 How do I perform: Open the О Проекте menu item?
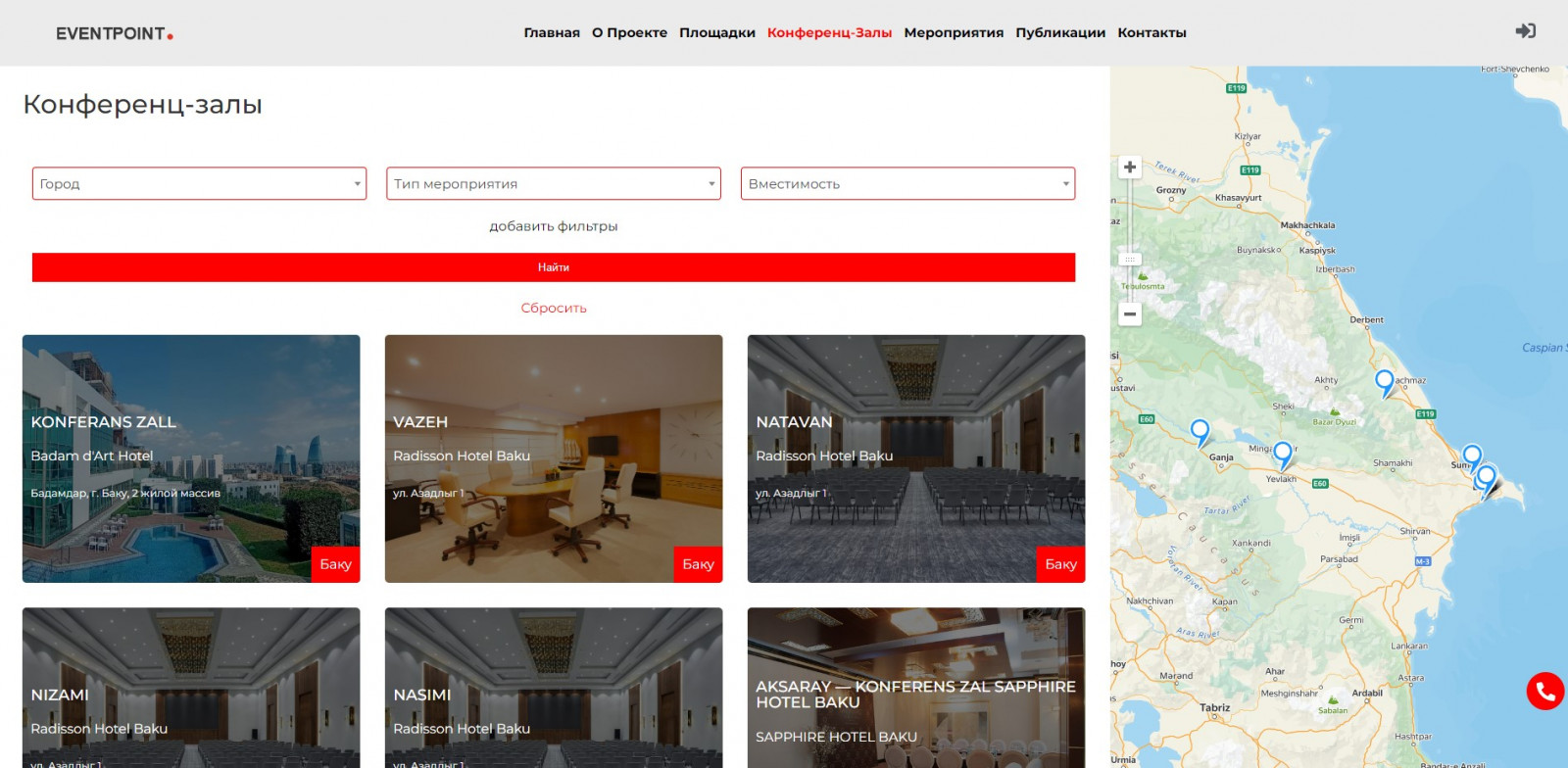pos(629,32)
